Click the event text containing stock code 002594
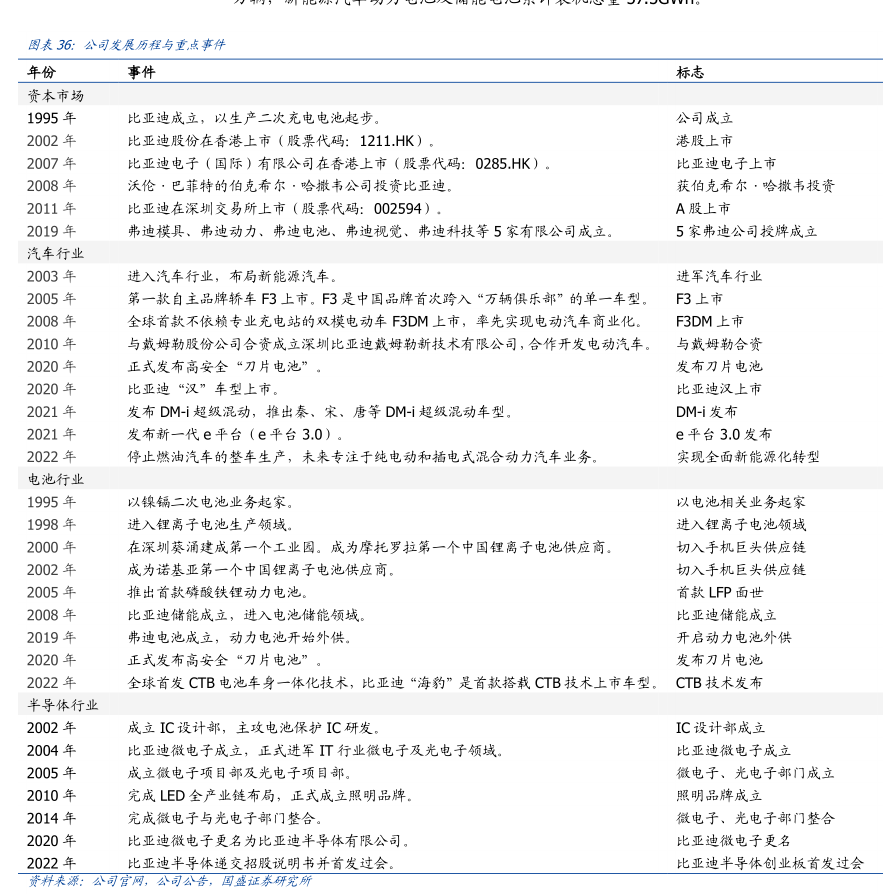The width and height of the screenshot is (883, 894). [285, 208]
